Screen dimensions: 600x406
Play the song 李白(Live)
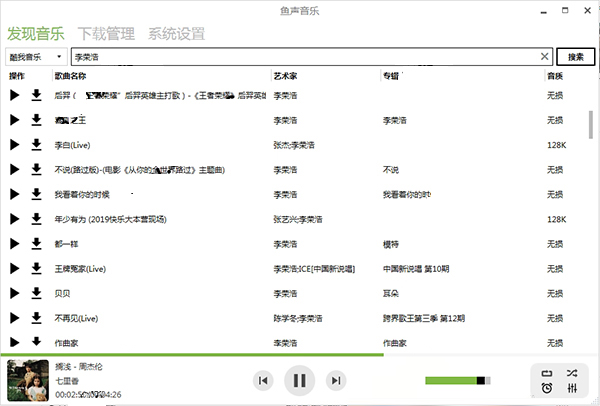15,145
